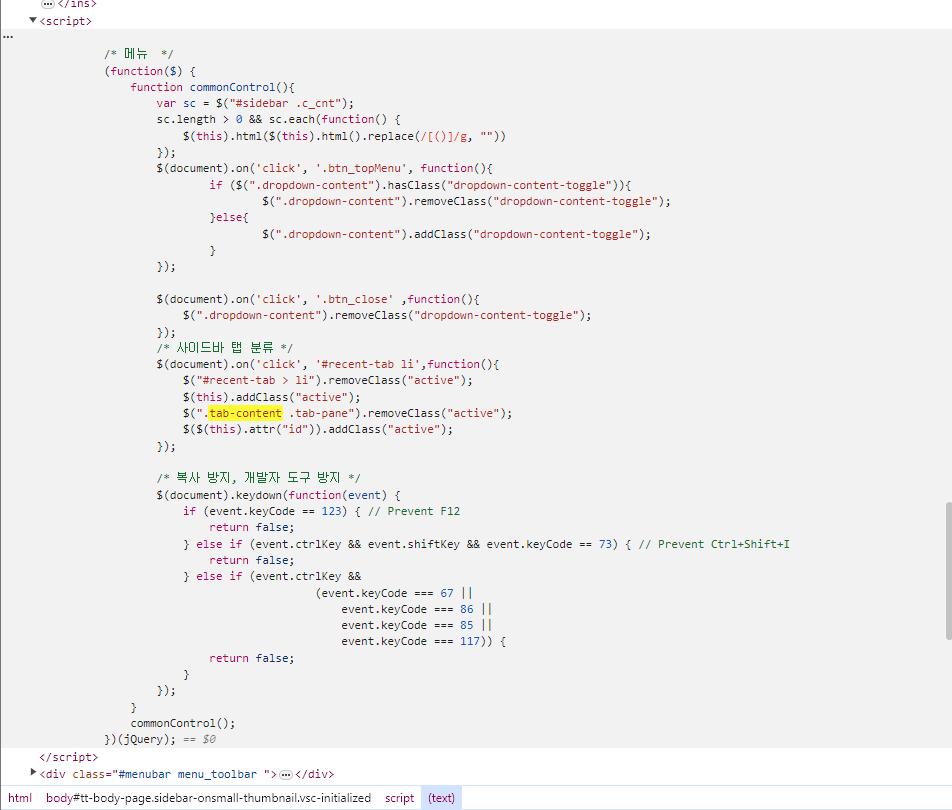Click '(event.keyCode === 67 ||' line
The width and height of the screenshot is (952, 810).
393,593
